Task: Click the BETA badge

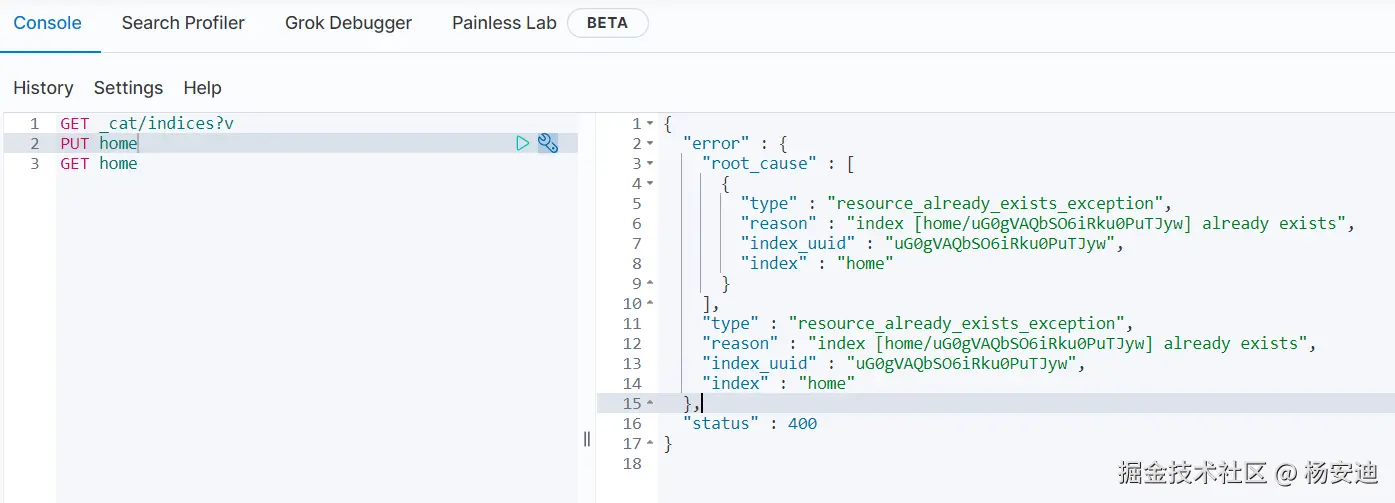Action: [607, 23]
